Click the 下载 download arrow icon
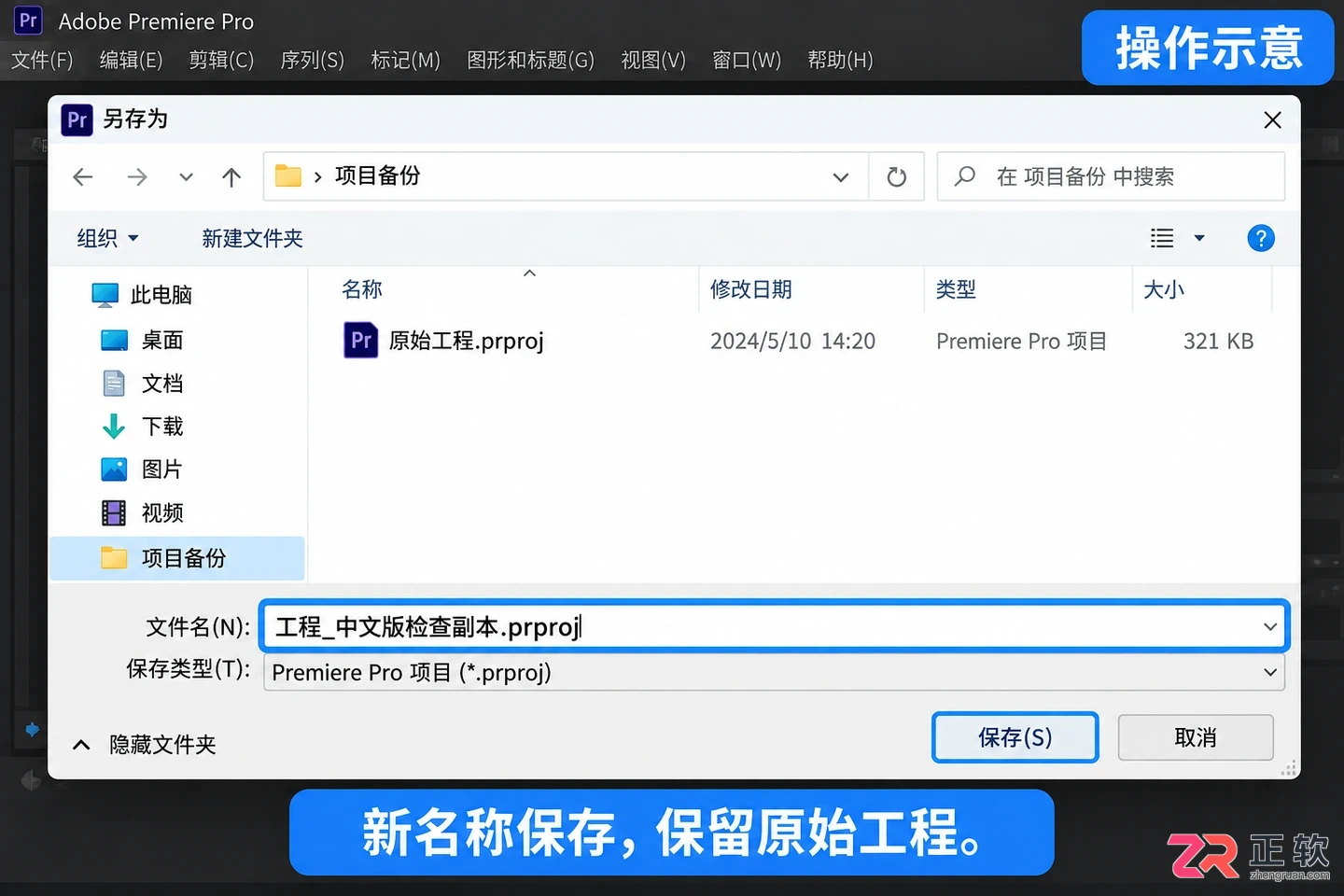1344x896 pixels. pos(114,427)
